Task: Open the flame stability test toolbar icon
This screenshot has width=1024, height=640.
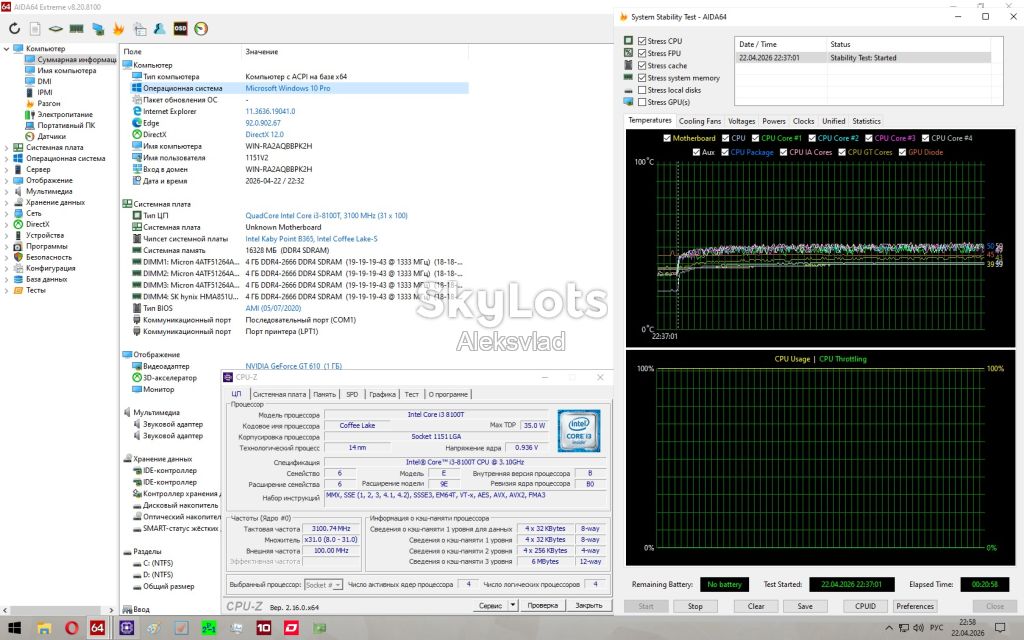Action: 118,29
